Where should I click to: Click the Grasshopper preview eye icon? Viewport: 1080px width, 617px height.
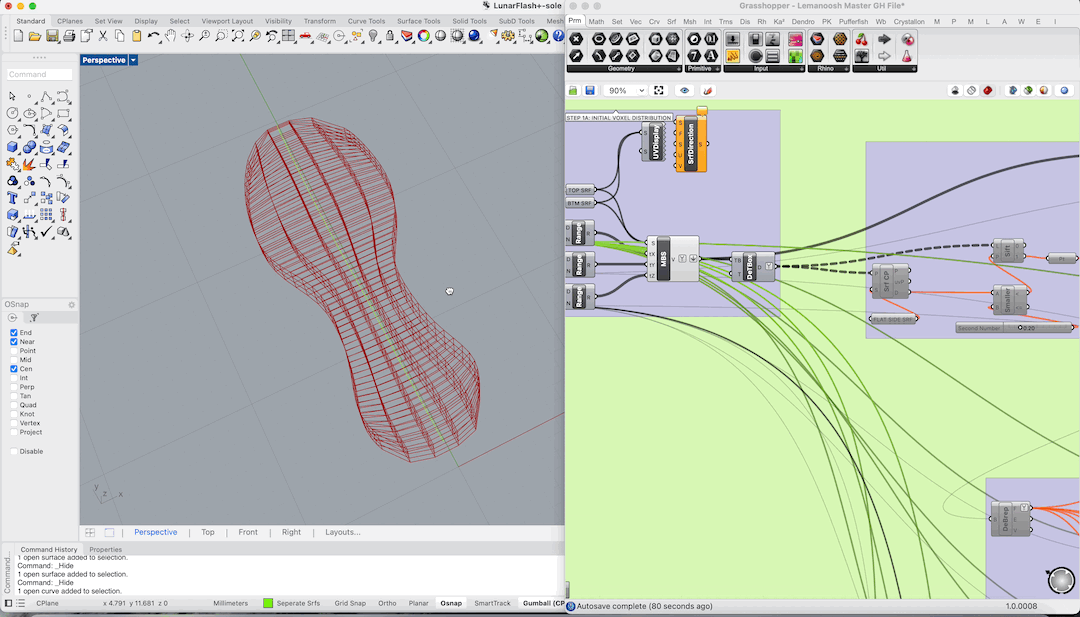point(685,90)
